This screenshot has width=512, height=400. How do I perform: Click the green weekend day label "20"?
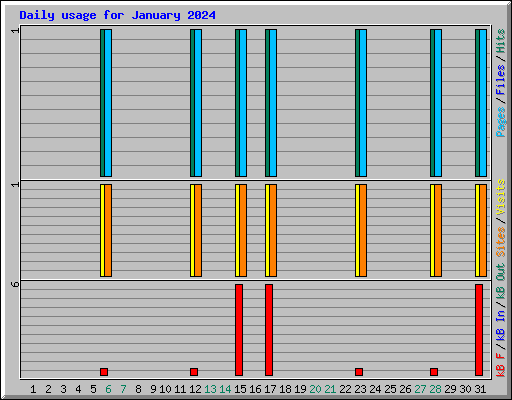pos(315,389)
